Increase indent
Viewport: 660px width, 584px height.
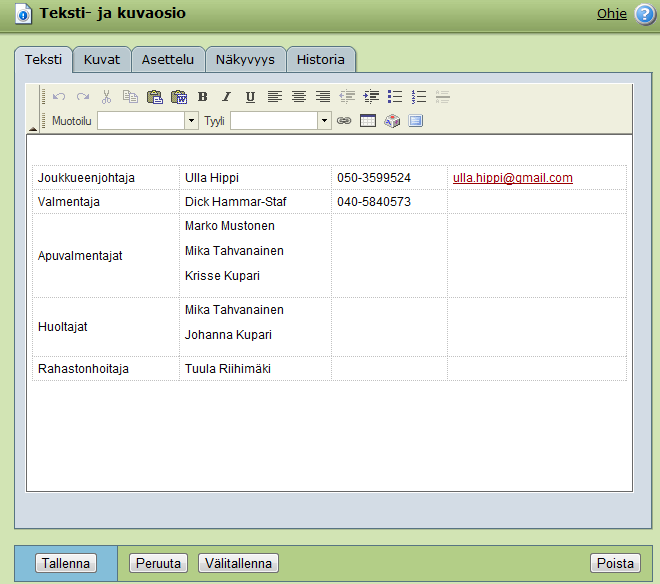371,97
